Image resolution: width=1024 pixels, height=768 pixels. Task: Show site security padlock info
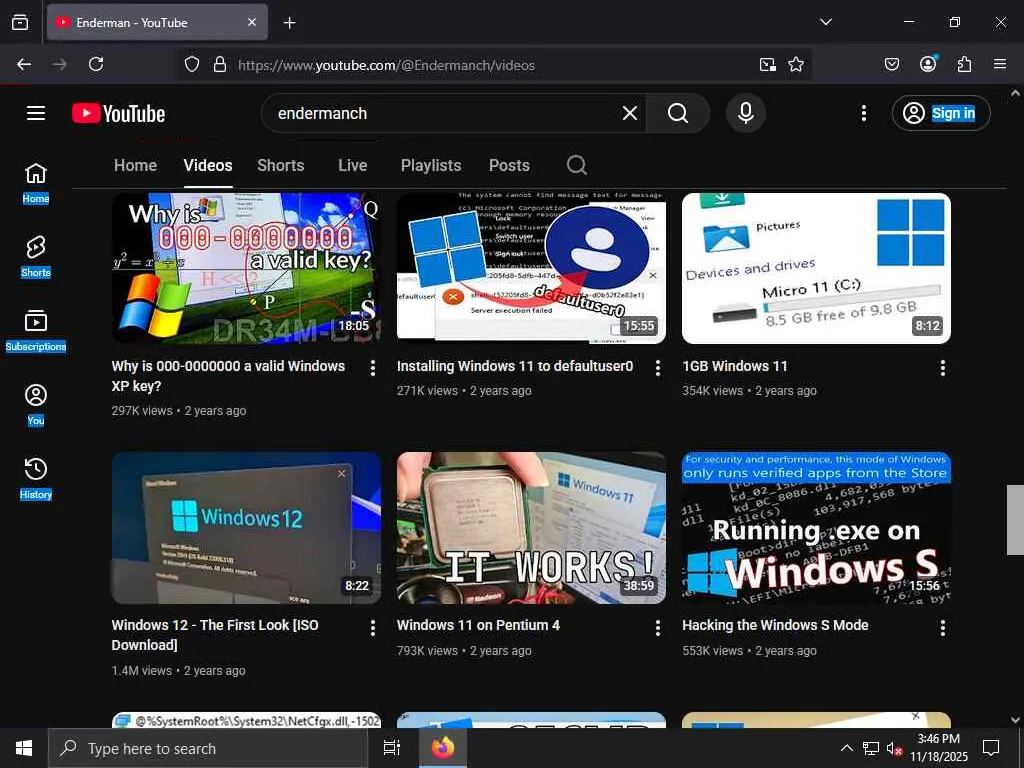click(220, 64)
